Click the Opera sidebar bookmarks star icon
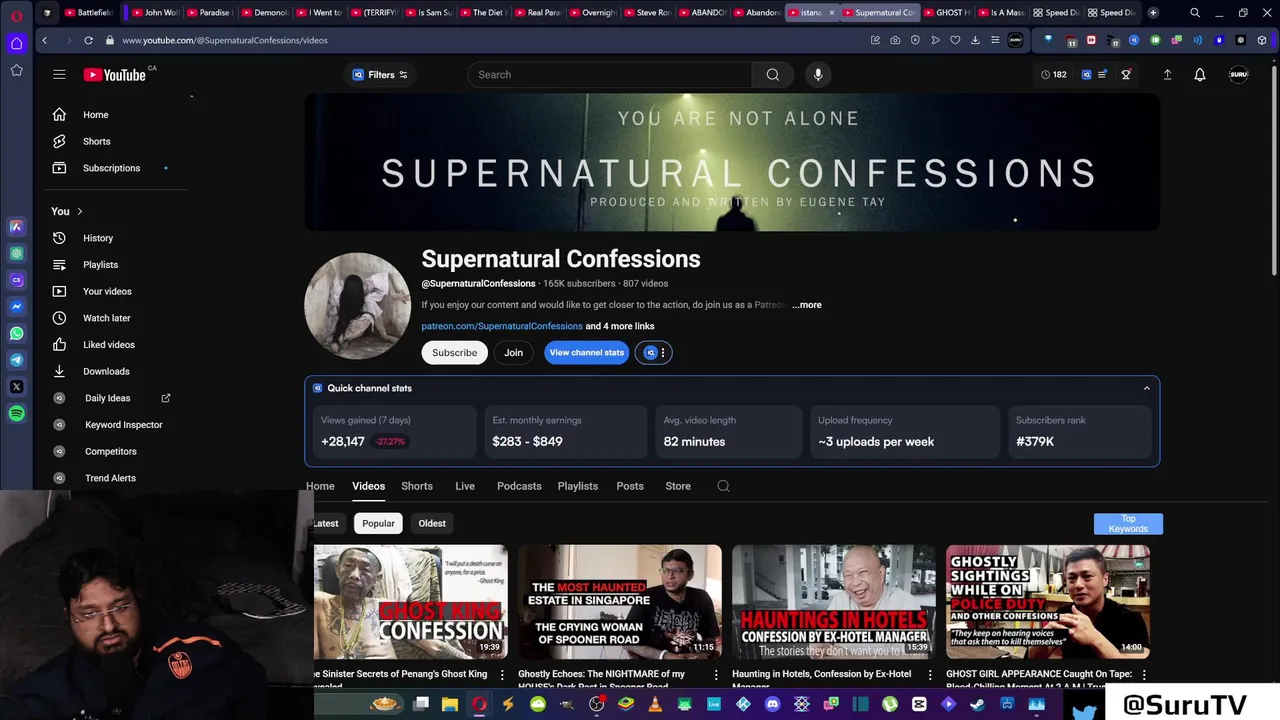This screenshot has width=1280, height=720. 17,70
